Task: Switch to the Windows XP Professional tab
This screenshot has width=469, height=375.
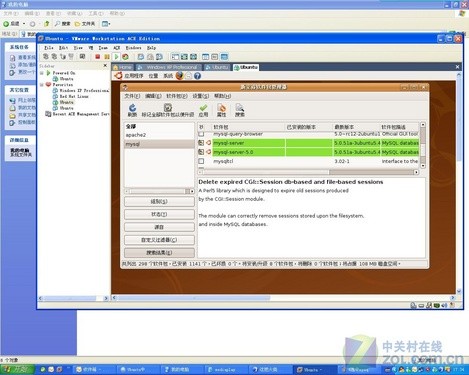Action: (x=169, y=67)
